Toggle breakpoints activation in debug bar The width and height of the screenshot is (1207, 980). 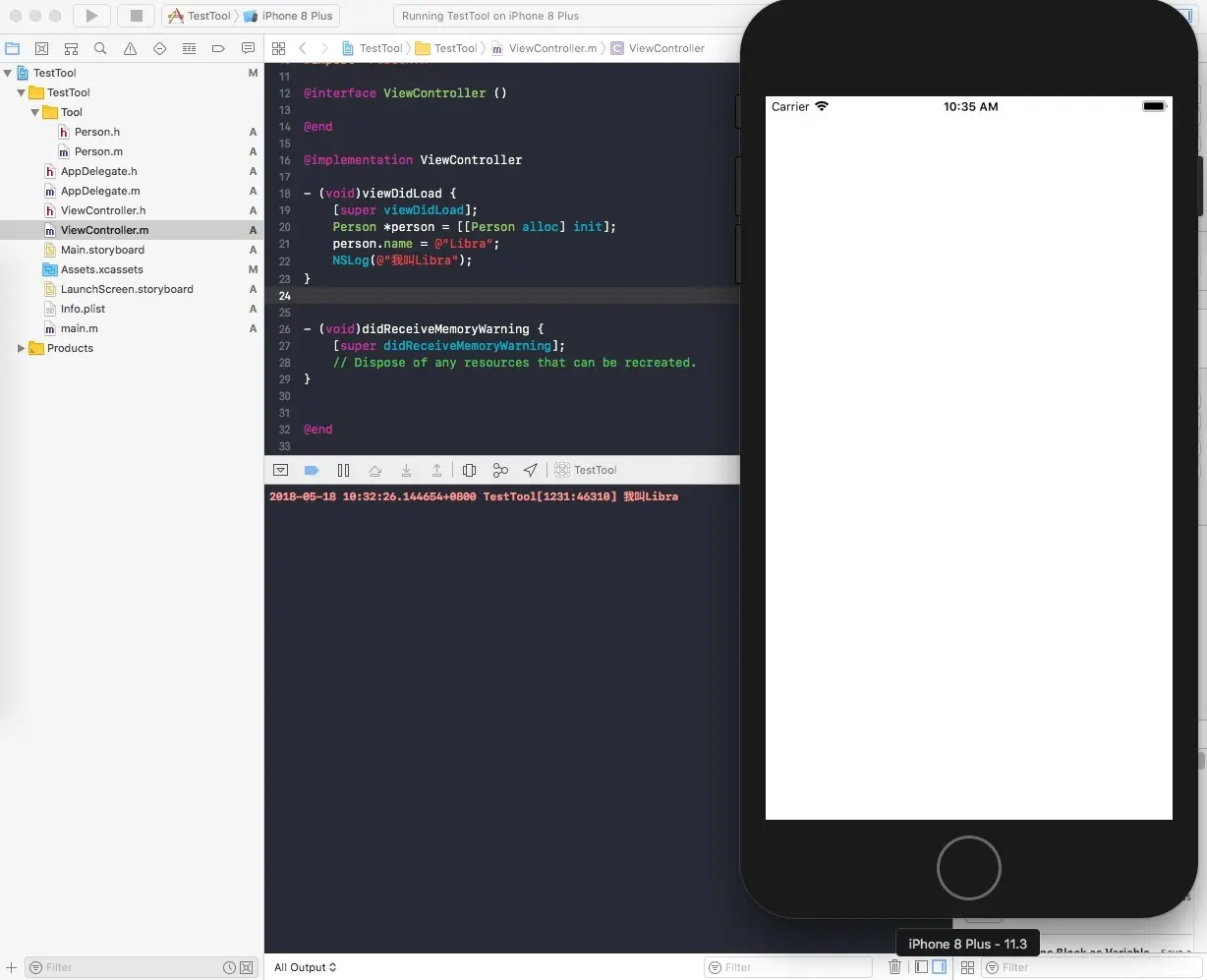[x=312, y=470]
